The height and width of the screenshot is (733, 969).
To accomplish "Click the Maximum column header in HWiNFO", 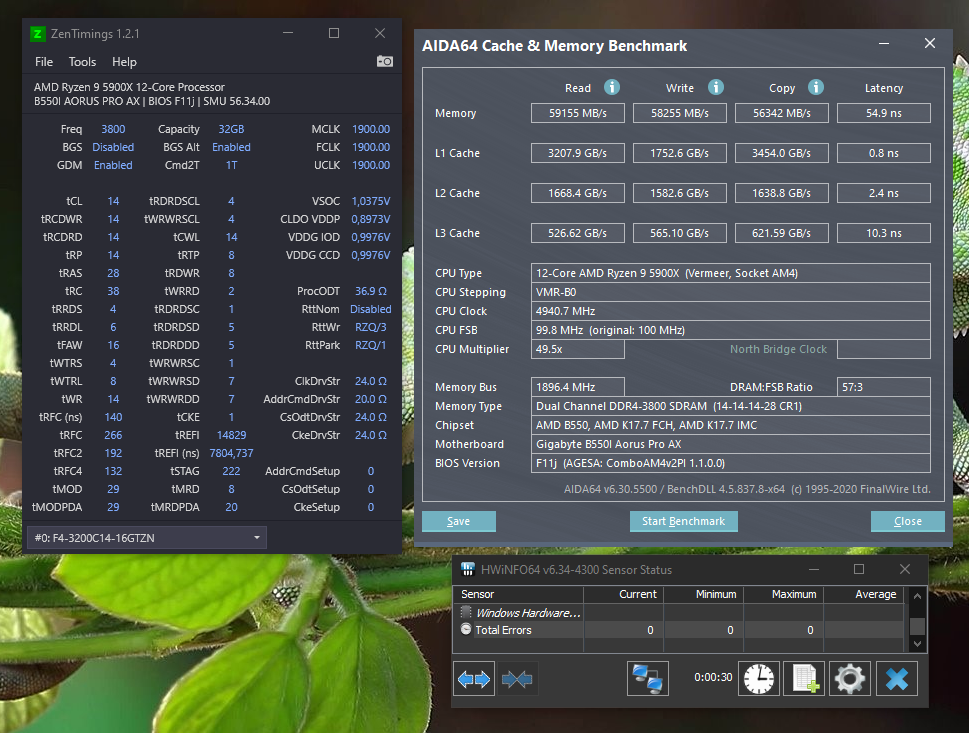I will (x=783, y=594).
